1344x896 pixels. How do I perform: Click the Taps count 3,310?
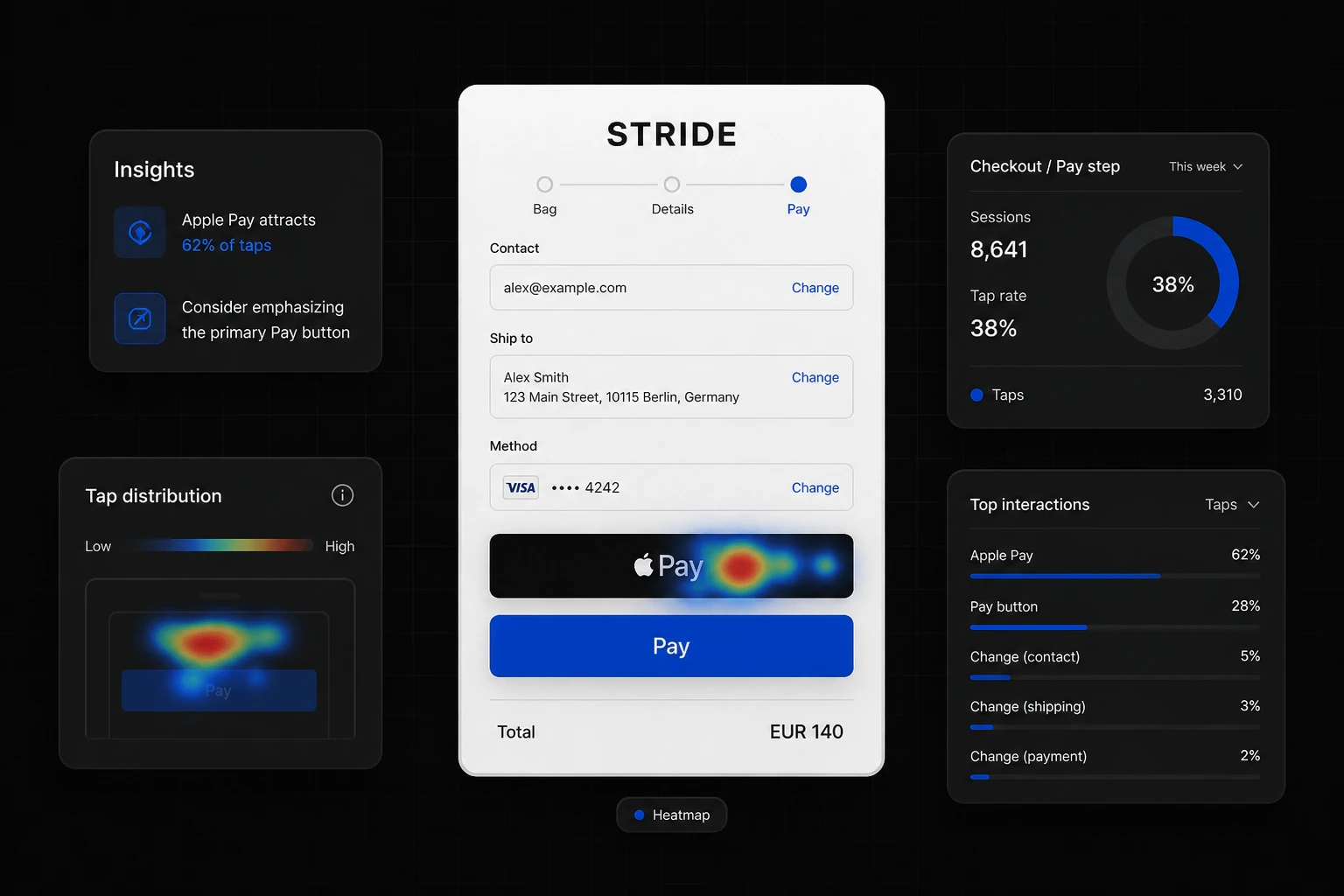(1222, 395)
